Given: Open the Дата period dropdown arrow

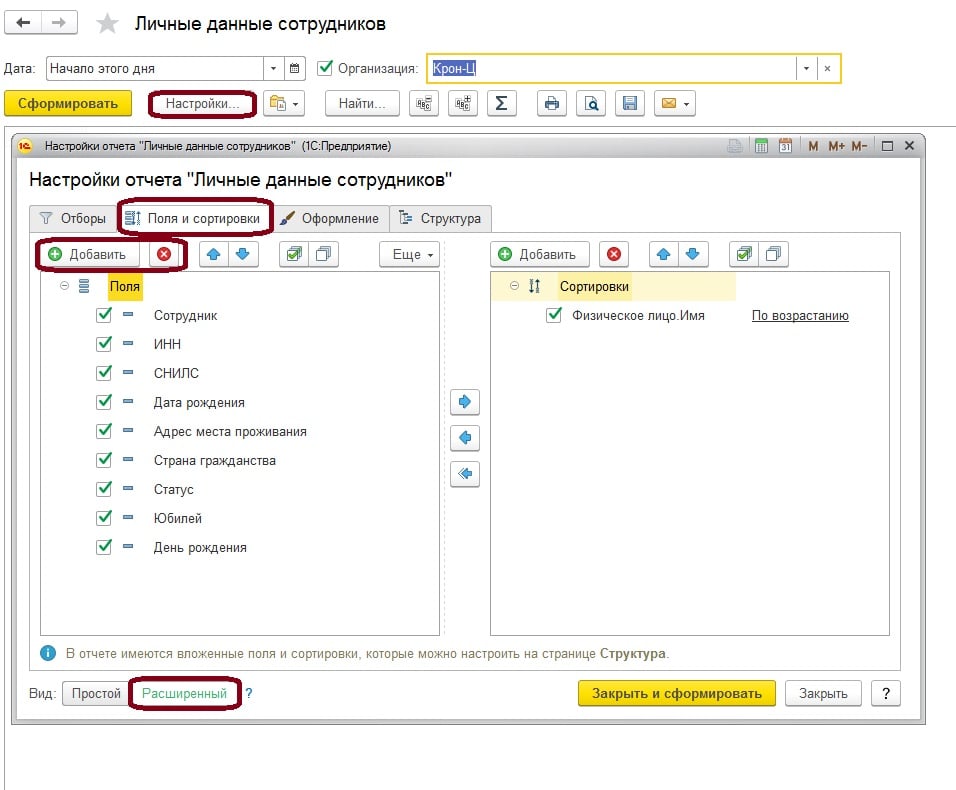Looking at the screenshot, I should point(273,68).
